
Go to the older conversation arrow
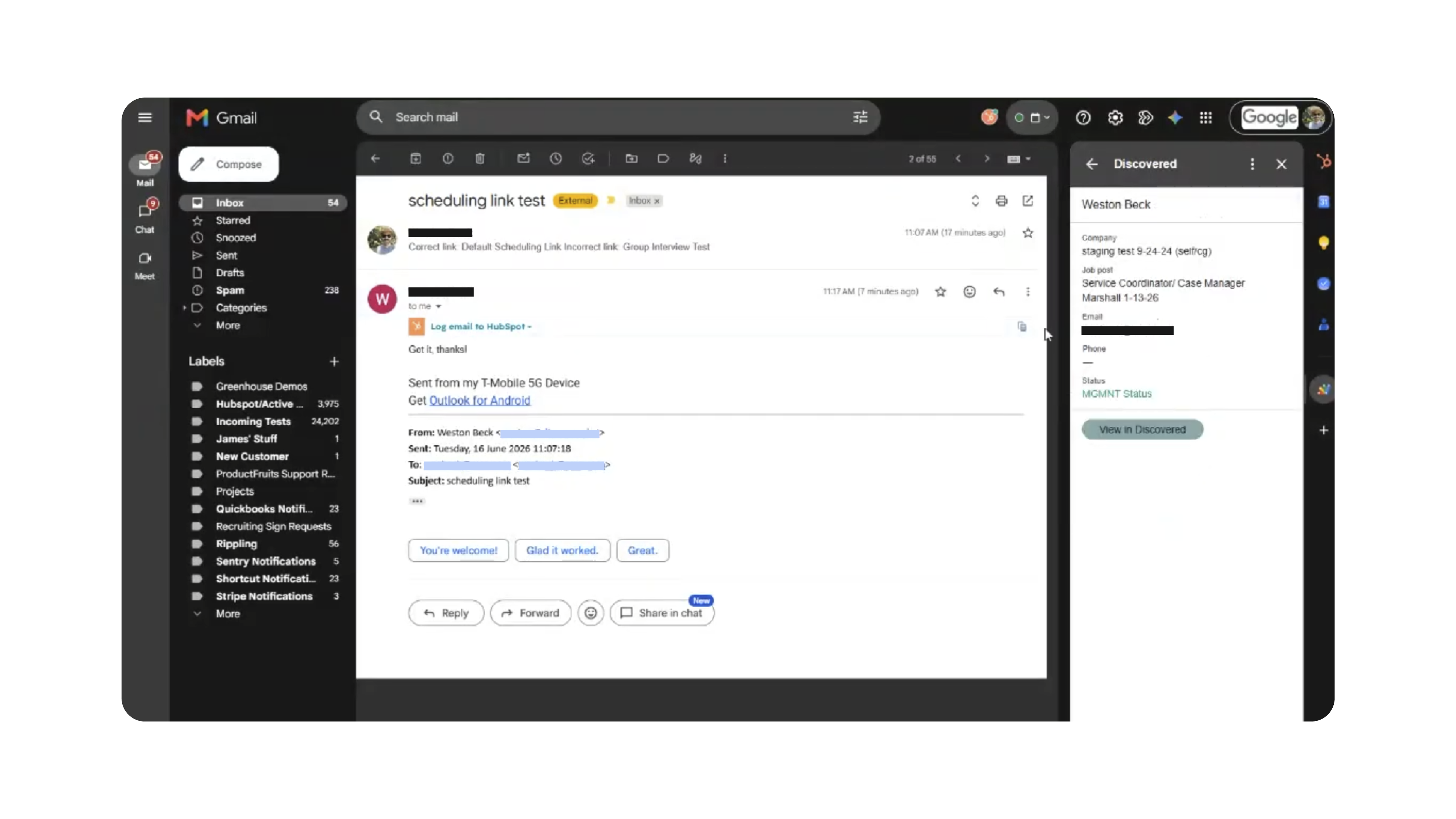click(987, 159)
